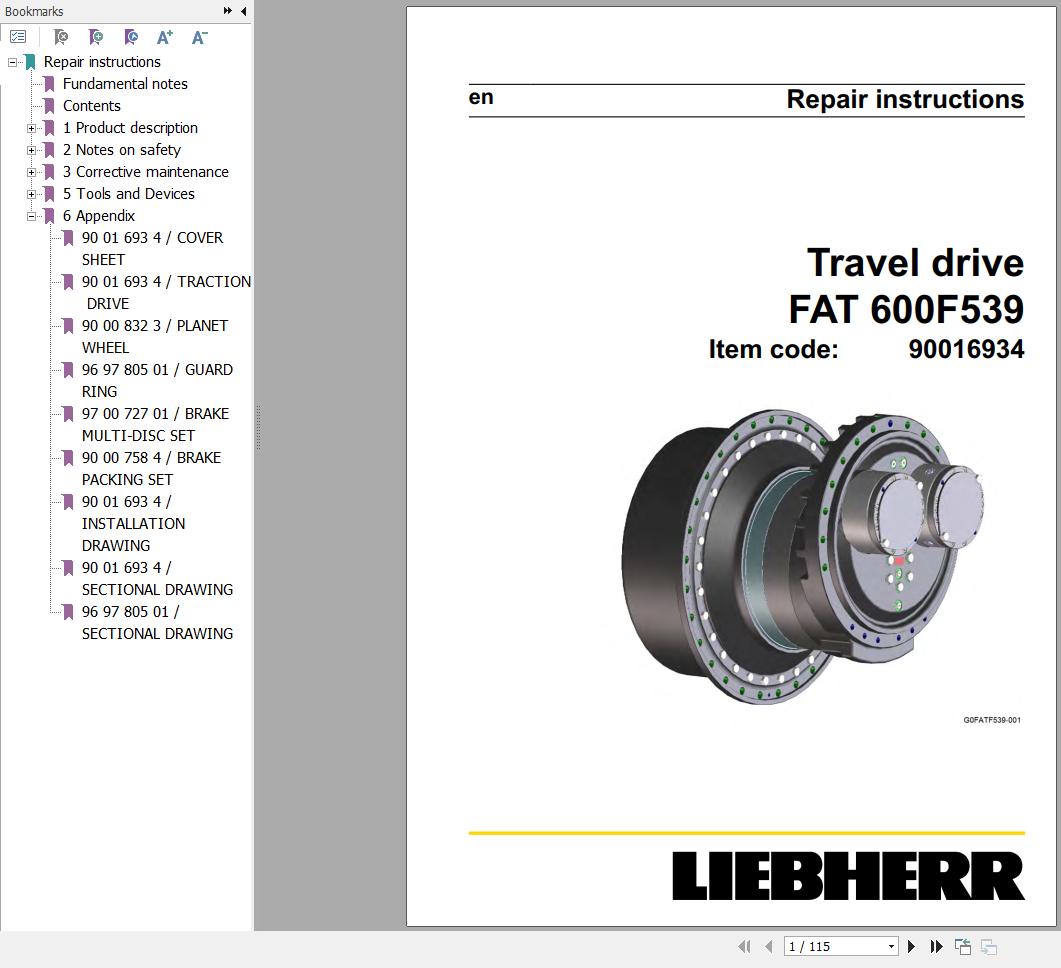Click bookmark icon beside BRAKE MULTI-DISC SET
Image resolution: width=1061 pixels, height=968 pixels.
[68, 414]
